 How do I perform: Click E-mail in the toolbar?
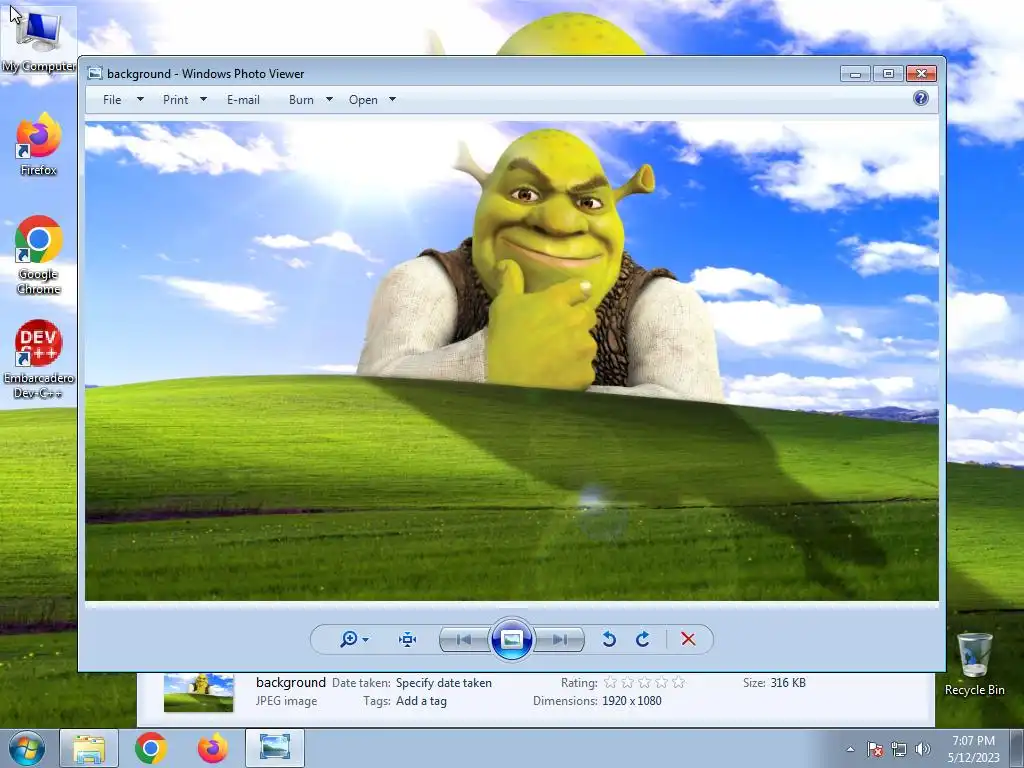(244, 100)
